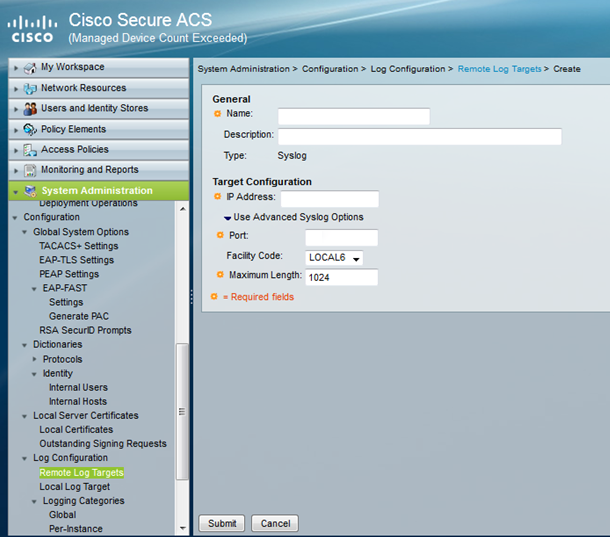Click the System Administration icon
Viewport: 610px width, 537px height.
30,191
